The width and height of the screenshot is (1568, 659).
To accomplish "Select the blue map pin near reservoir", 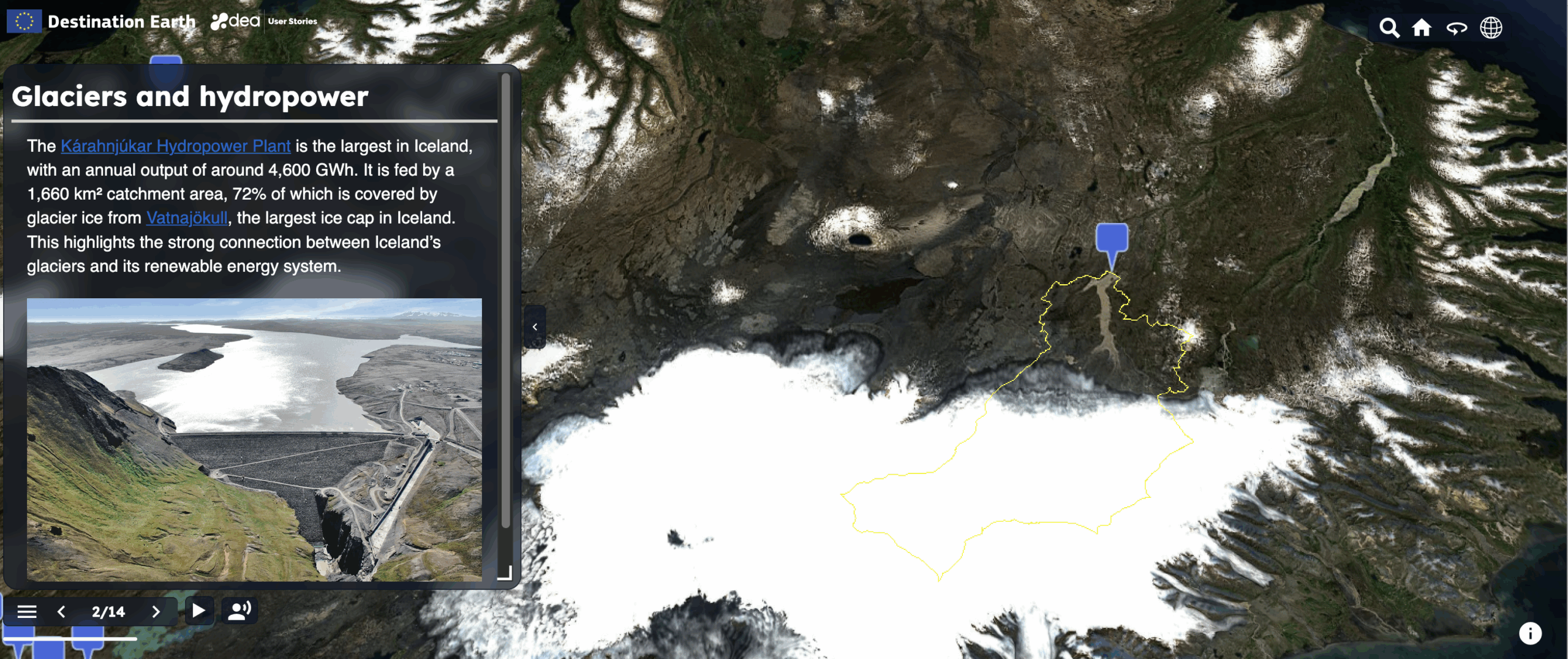I will tap(1112, 239).
